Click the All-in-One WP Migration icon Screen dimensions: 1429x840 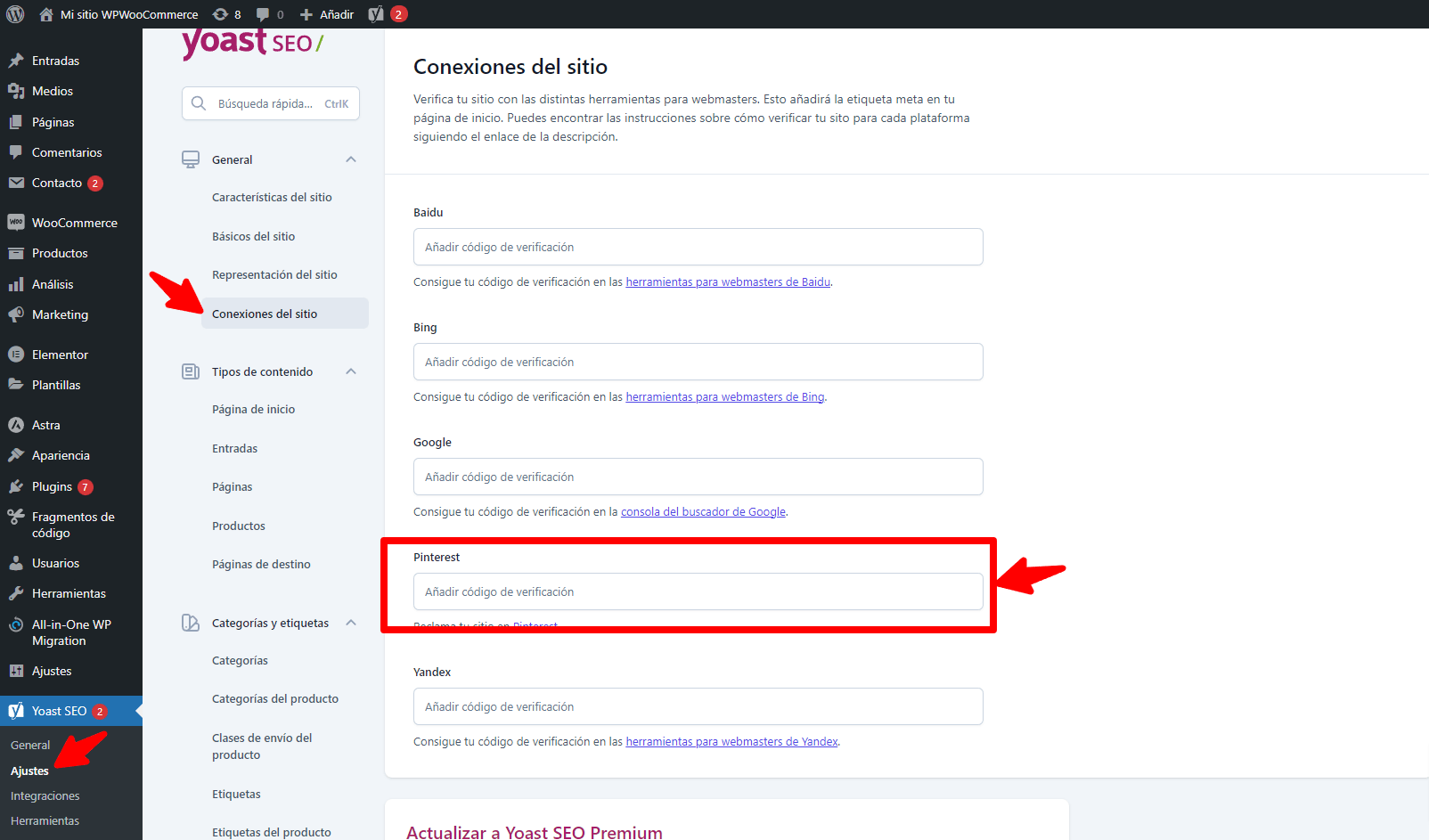(x=16, y=624)
